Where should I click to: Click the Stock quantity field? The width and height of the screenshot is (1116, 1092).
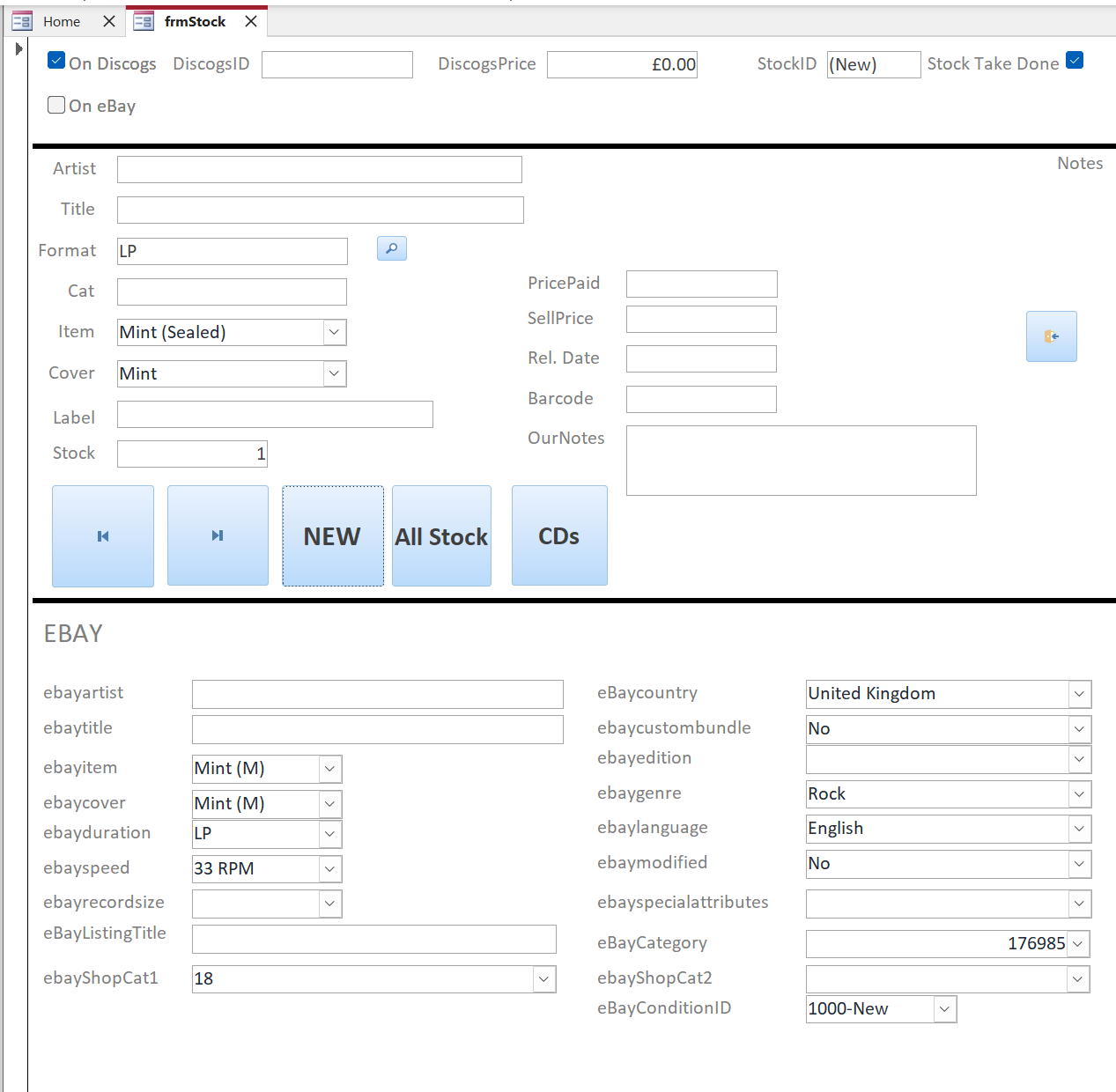coord(192,454)
